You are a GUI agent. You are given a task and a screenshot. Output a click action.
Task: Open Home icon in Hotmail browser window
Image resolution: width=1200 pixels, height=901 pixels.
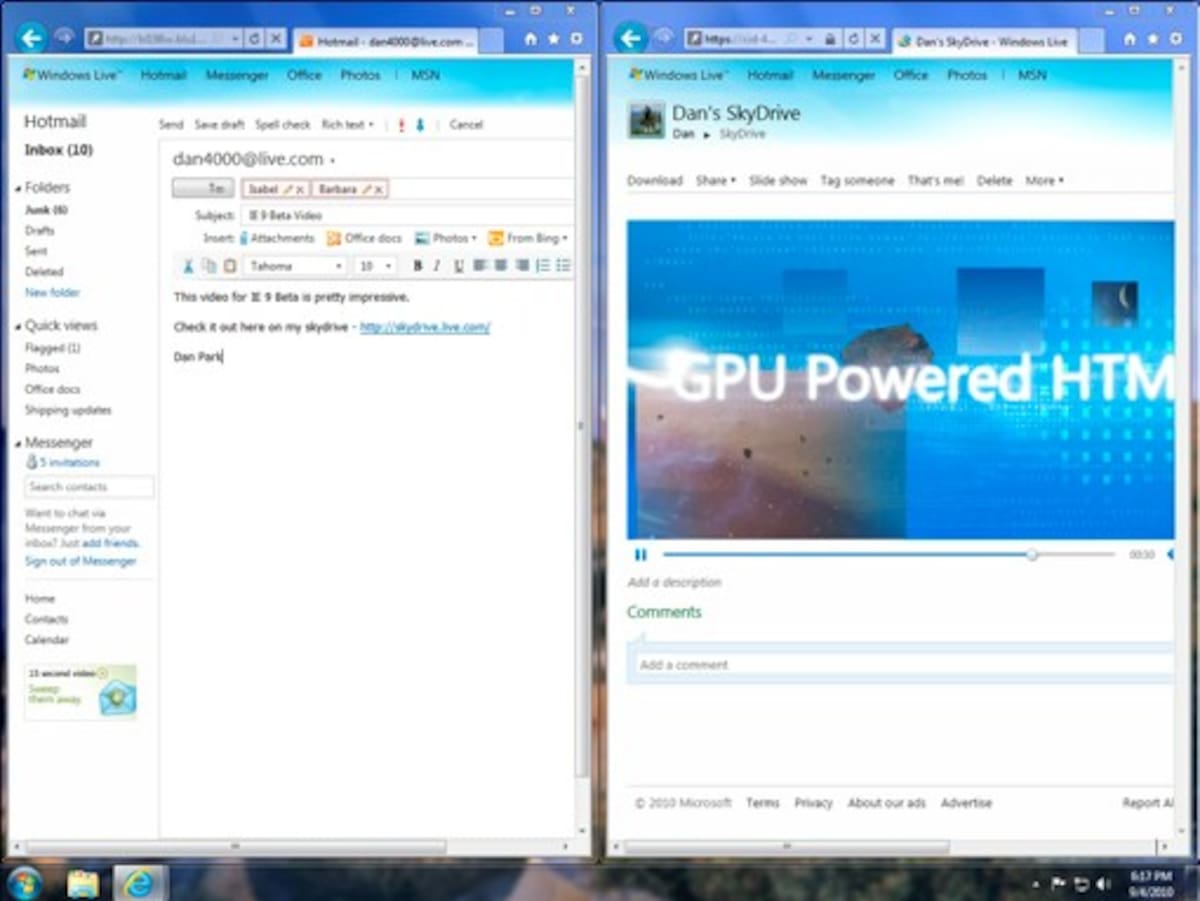pyautogui.click(x=530, y=39)
